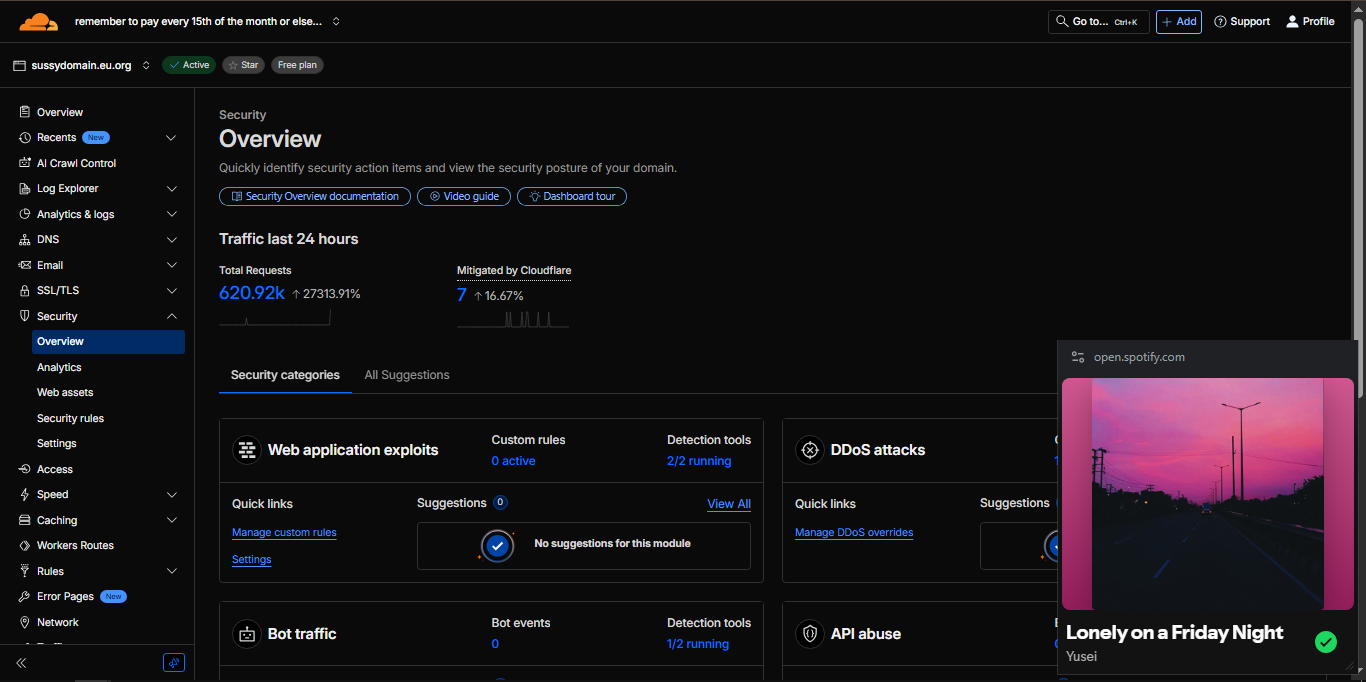This screenshot has height=682, width=1366.
Task: Toggle the green saved checkmark in Spotify popup
Action: click(x=1326, y=642)
